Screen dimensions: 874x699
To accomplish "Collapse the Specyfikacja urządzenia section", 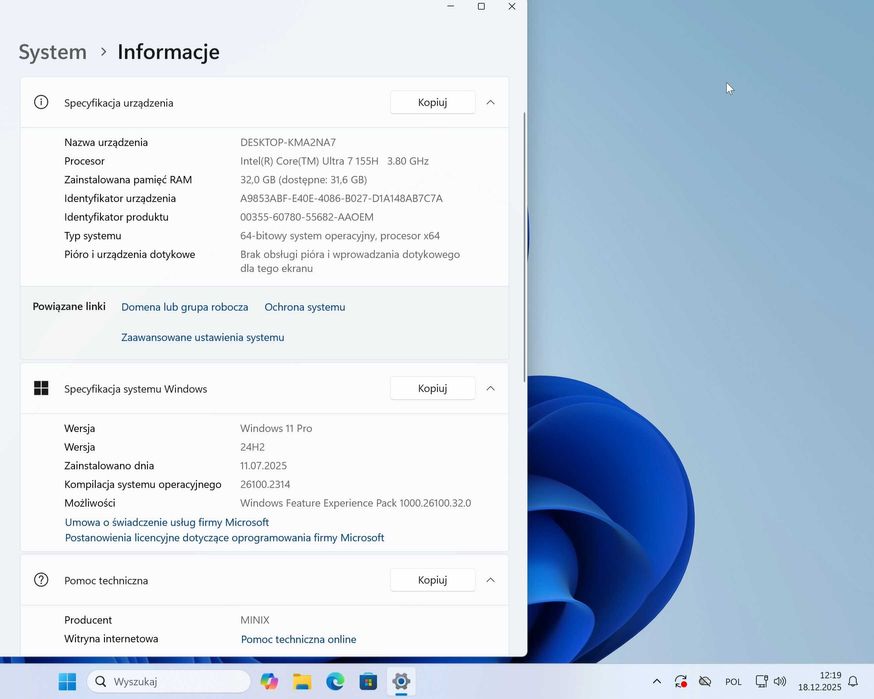I will 491,102.
